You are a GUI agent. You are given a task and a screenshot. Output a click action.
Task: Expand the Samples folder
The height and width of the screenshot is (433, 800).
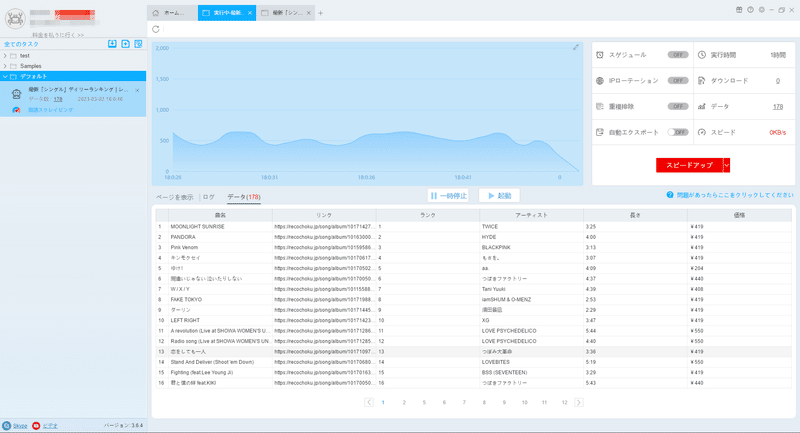[5, 66]
